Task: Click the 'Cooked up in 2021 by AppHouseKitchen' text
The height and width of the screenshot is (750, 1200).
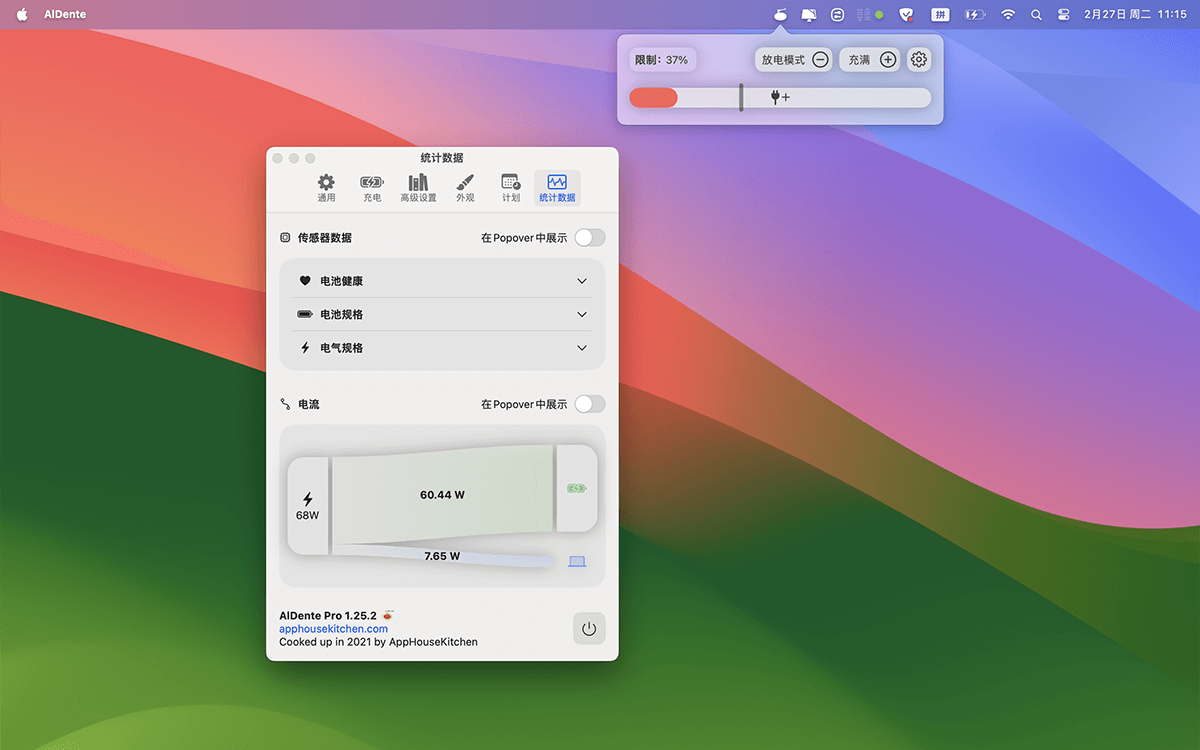Action: [378, 642]
